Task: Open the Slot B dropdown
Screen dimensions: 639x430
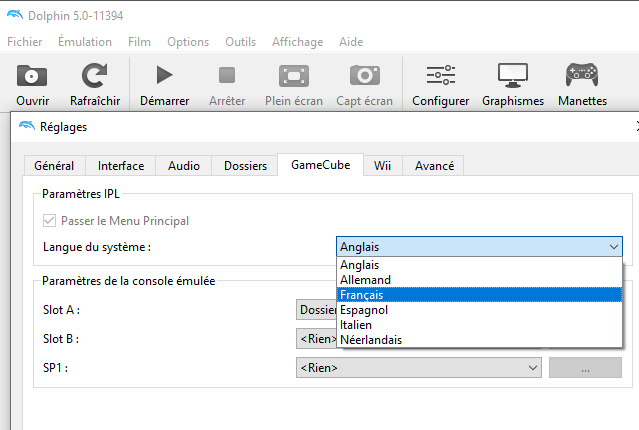Action: tap(316, 339)
